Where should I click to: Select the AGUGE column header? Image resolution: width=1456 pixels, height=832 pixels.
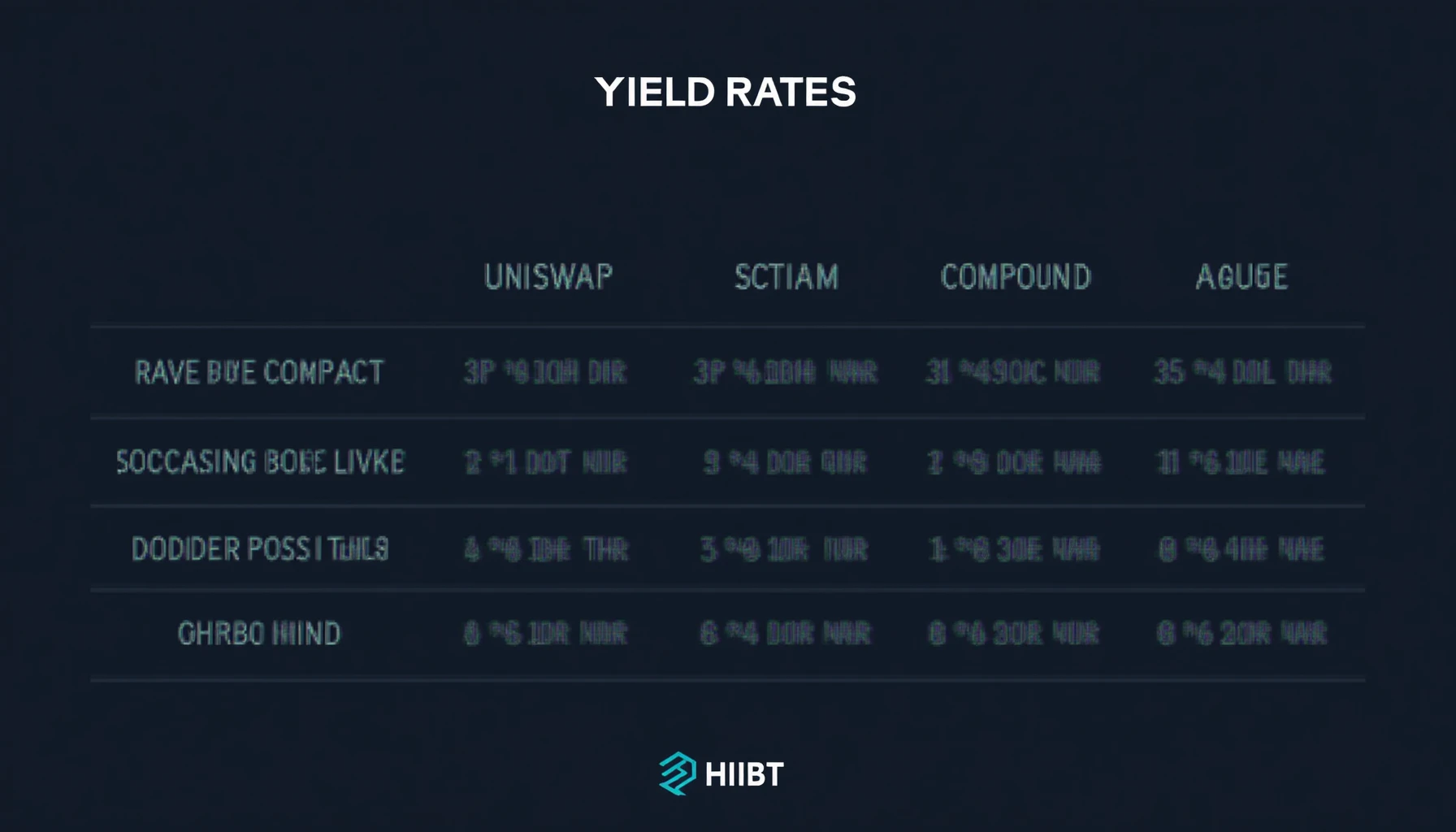(x=1241, y=277)
